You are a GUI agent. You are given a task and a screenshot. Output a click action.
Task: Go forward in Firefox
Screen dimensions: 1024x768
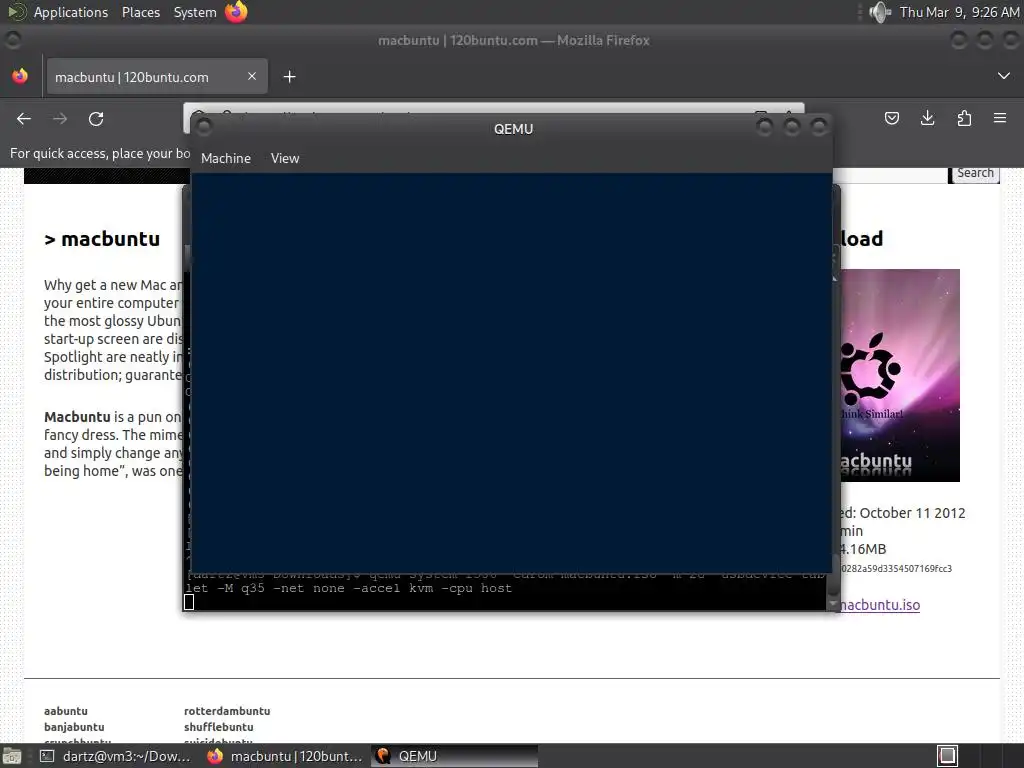[x=60, y=119]
